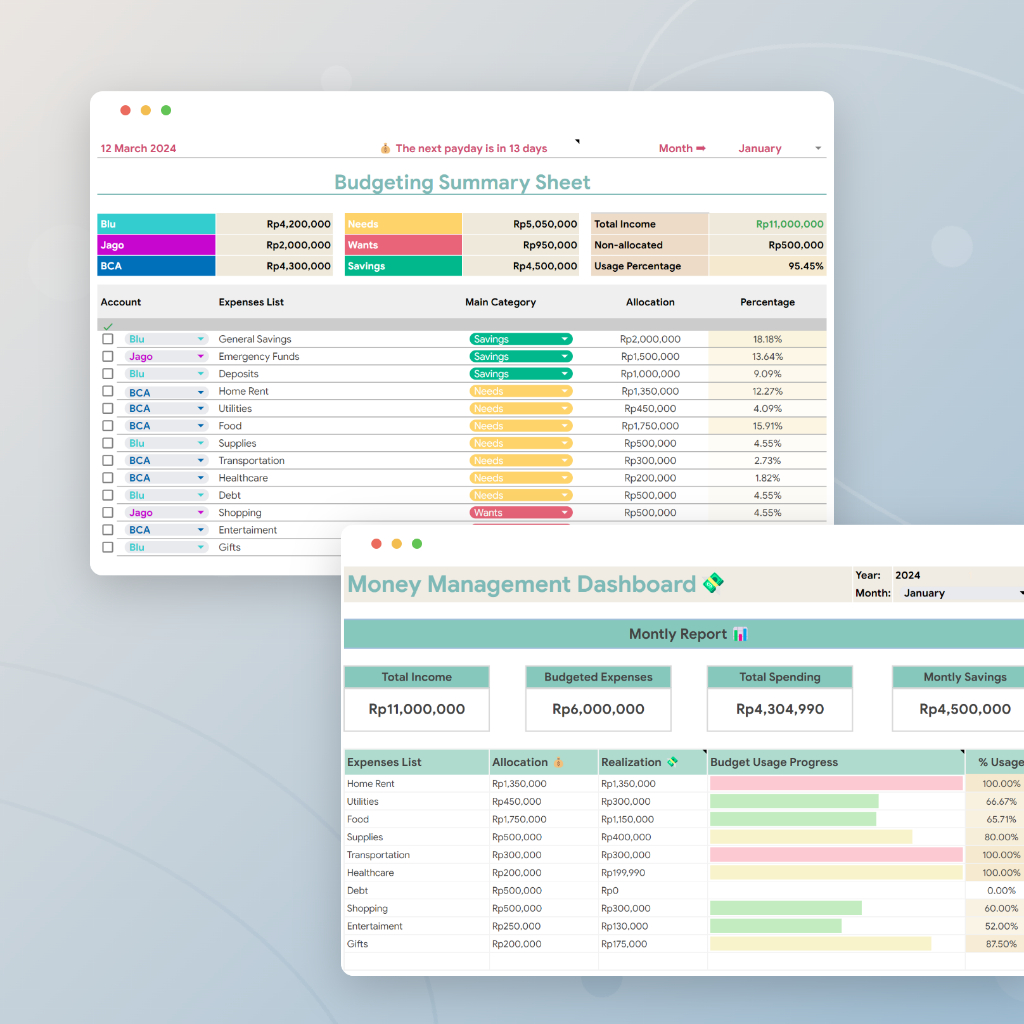The image size is (1024, 1024).
Task: Click the Total Spending summary card
Action: [779, 698]
